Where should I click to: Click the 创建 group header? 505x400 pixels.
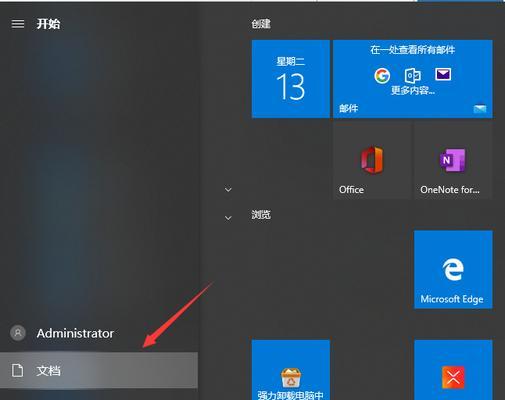click(261, 24)
